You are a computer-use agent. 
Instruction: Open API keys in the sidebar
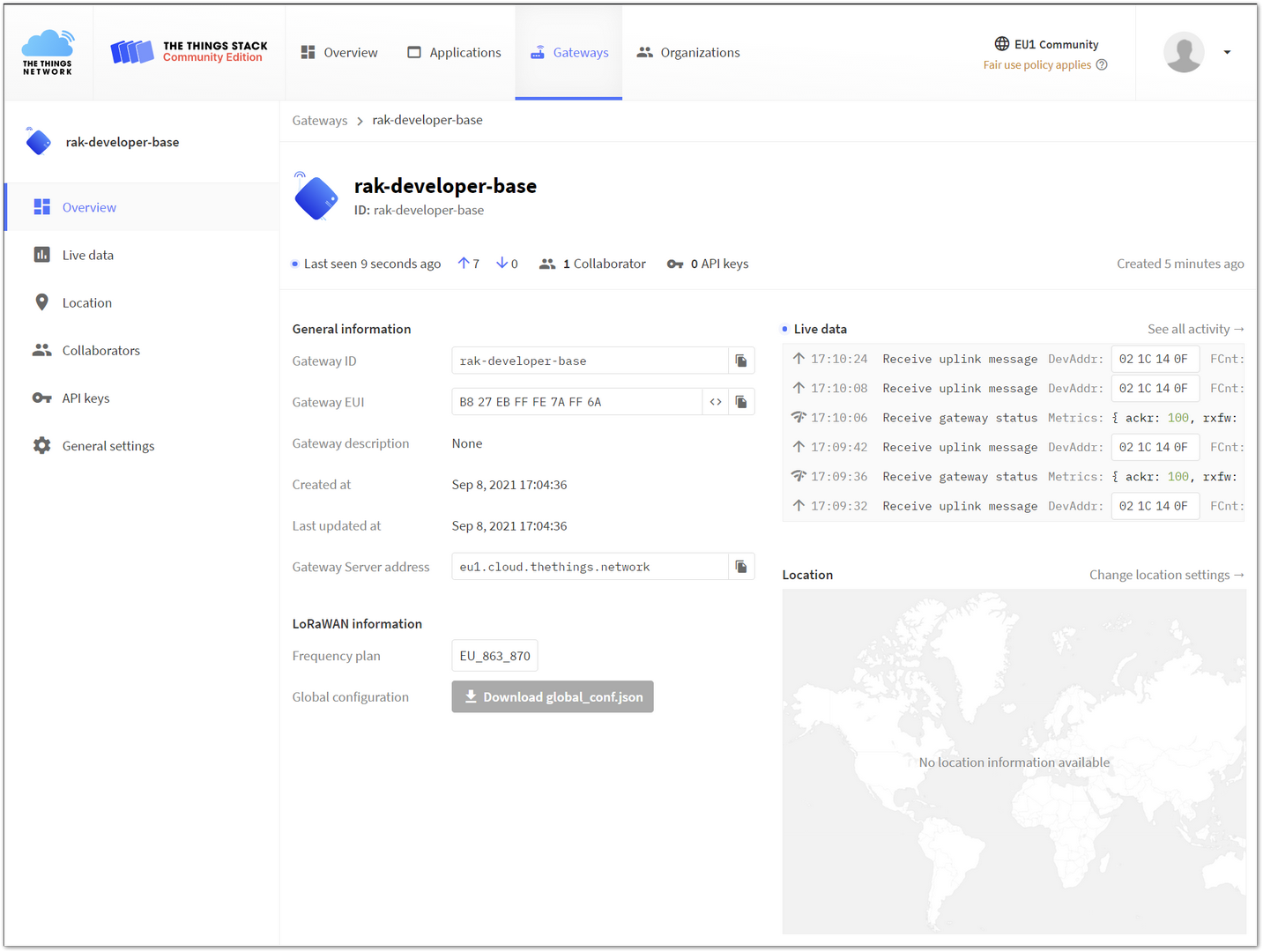(x=142, y=398)
